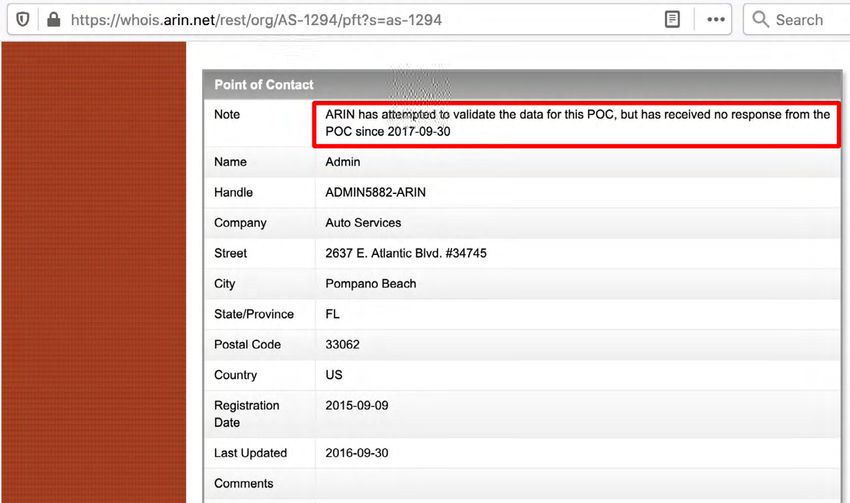Image resolution: width=850 pixels, height=503 pixels.
Task: Click the Company value Auto Services
Action: [x=363, y=223]
